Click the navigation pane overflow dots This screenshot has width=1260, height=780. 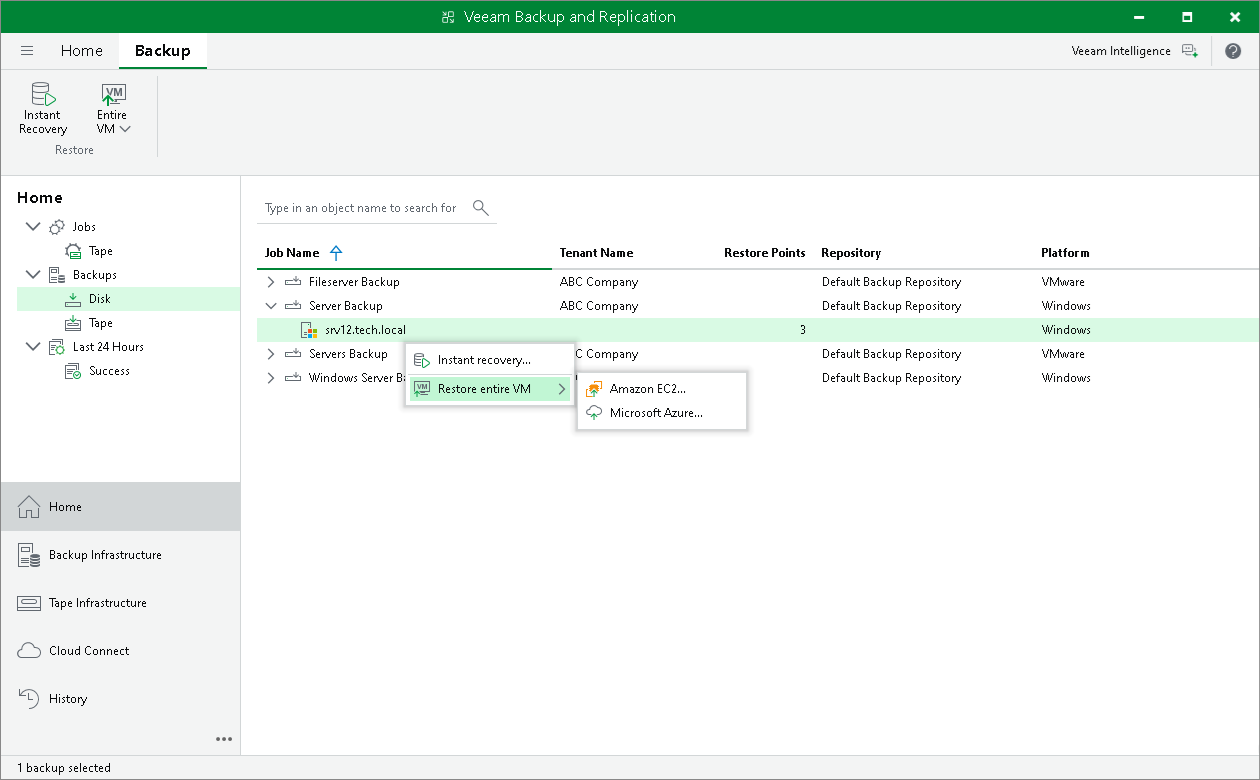224,739
